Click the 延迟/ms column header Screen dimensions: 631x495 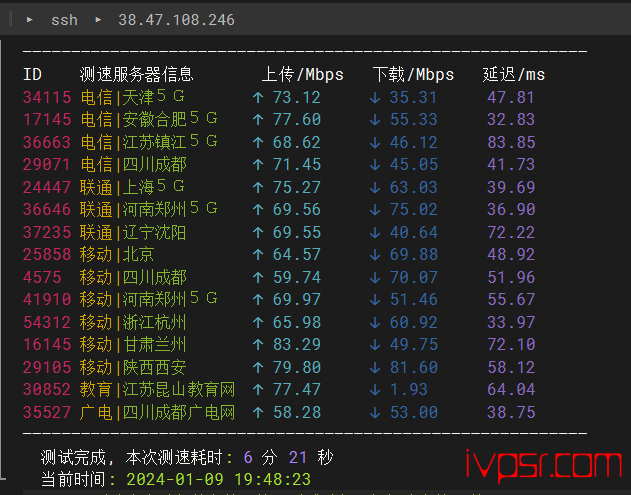[514, 74]
